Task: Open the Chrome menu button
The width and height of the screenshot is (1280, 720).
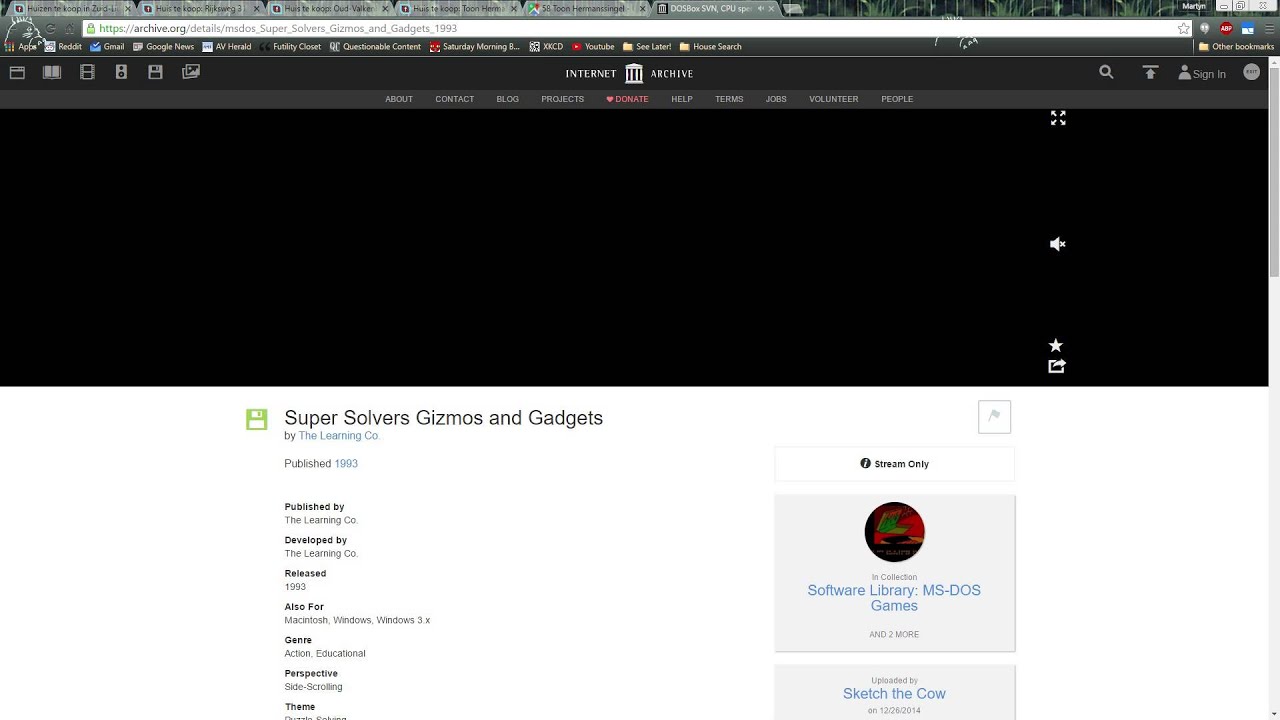Action: coord(1270,29)
